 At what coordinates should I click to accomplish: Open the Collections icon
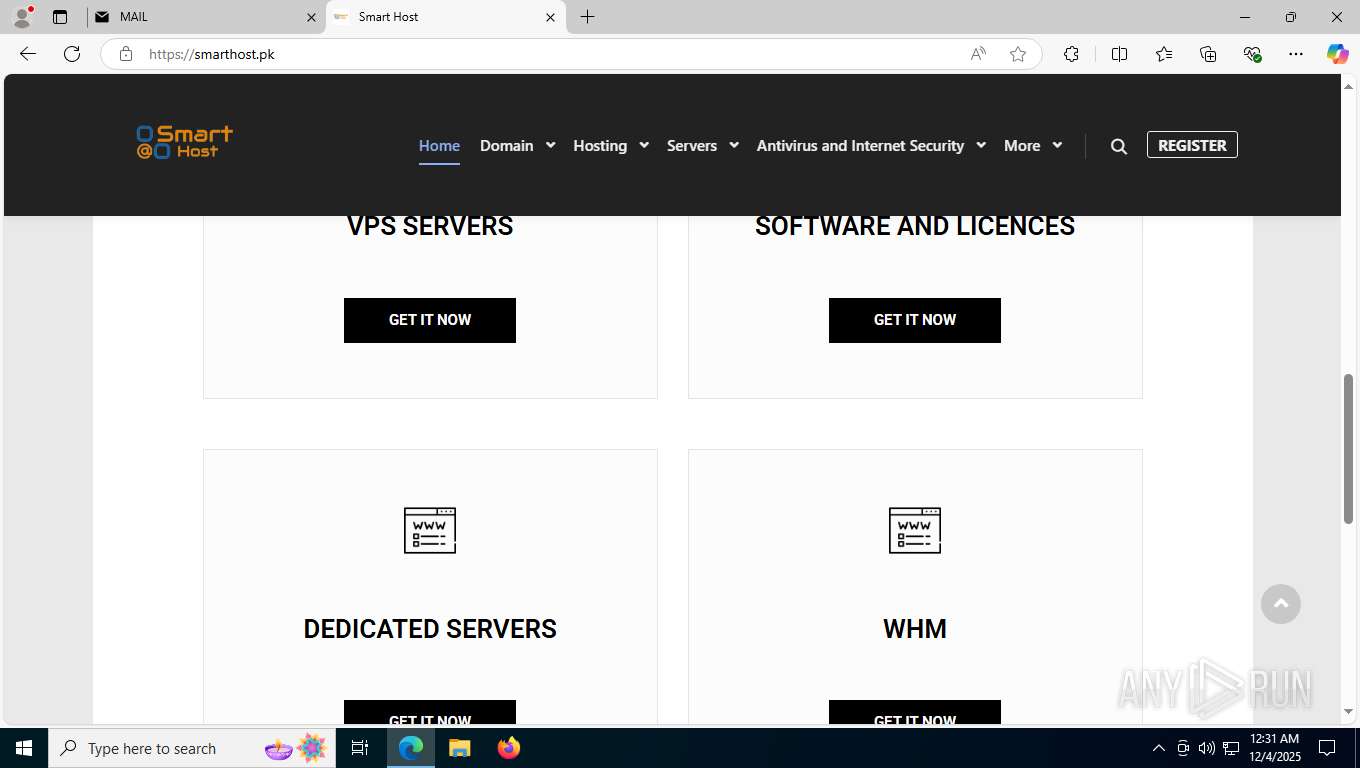(1208, 54)
